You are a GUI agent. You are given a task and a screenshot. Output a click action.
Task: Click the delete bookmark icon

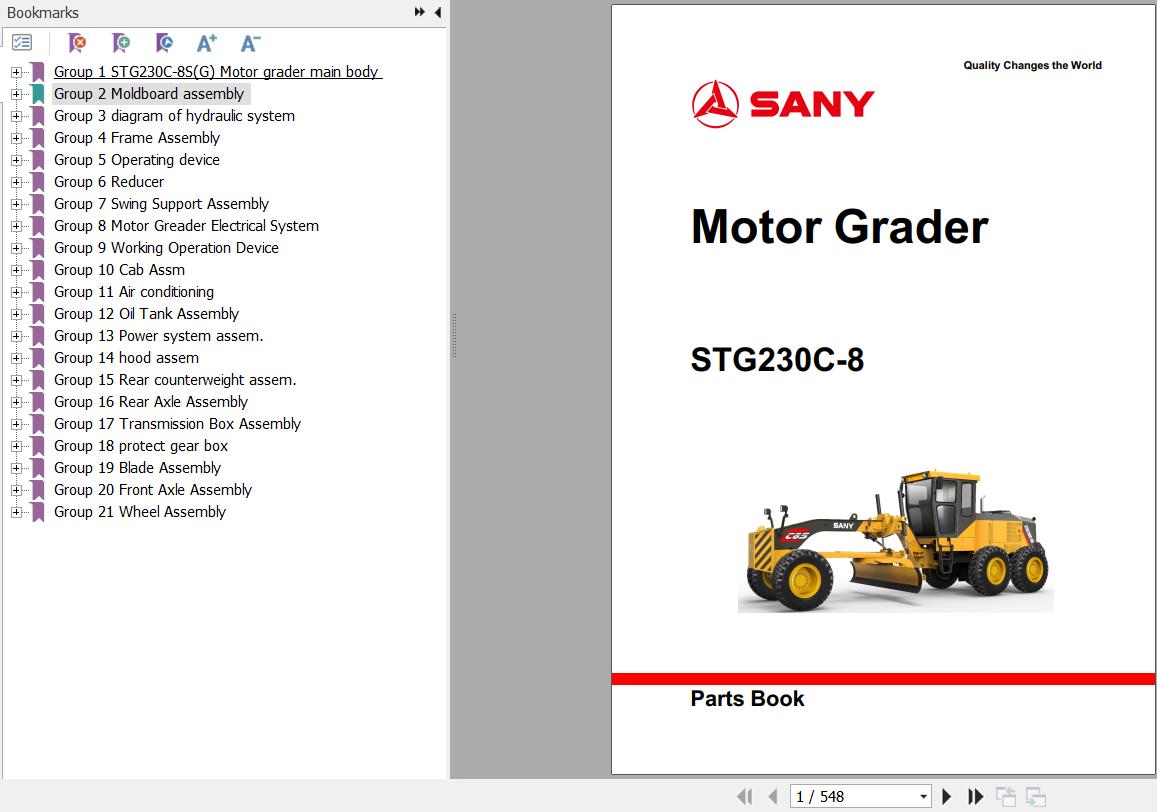[77, 43]
